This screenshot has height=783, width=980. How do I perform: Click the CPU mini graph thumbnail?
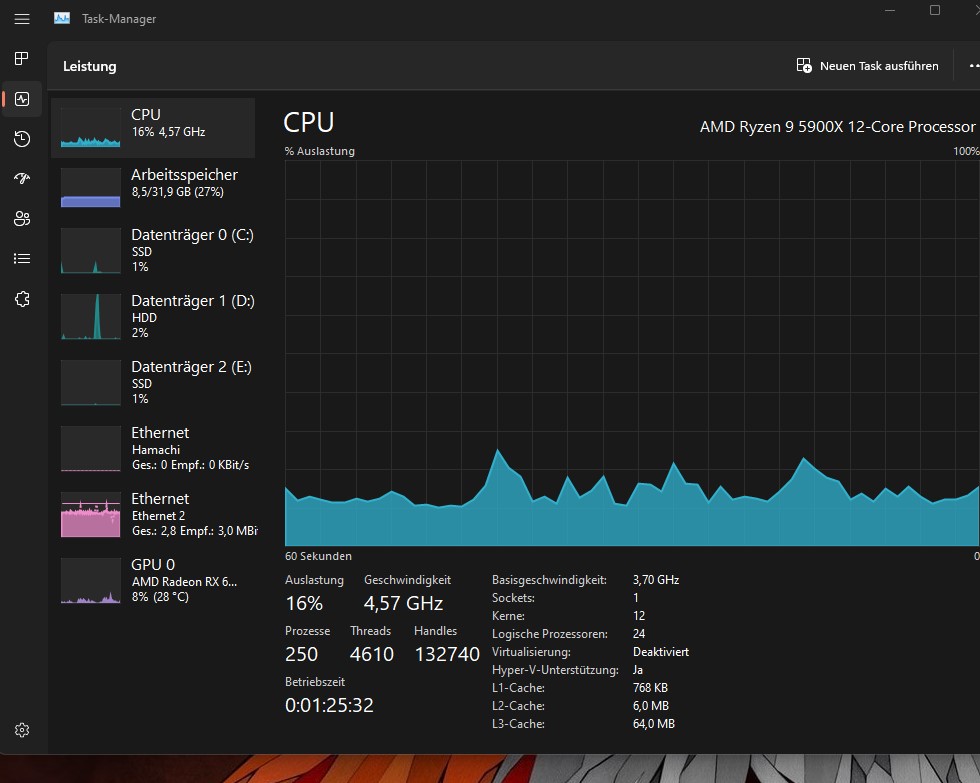(91, 127)
